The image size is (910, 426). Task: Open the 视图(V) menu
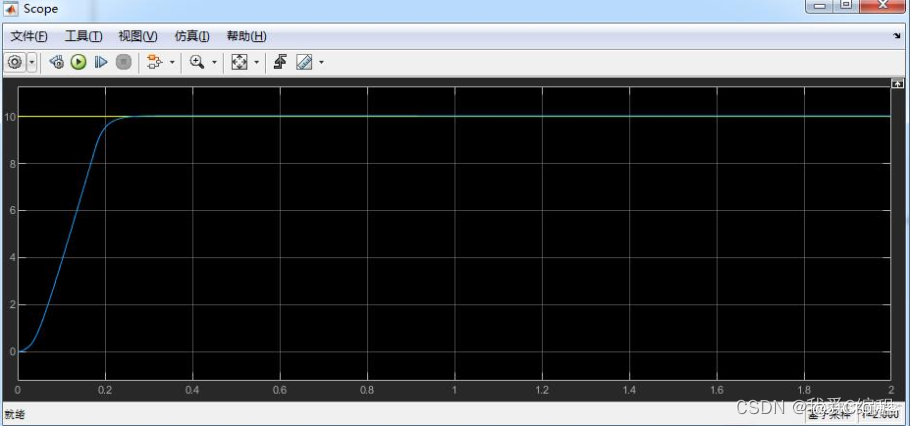pyautogui.click(x=138, y=37)
